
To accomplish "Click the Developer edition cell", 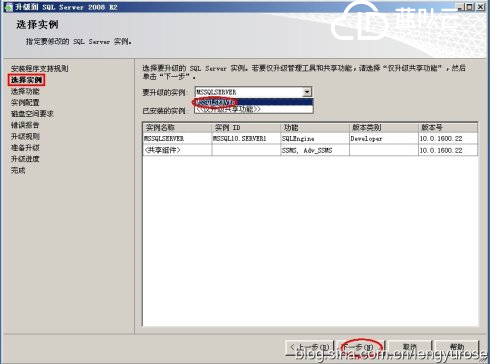I will [x=384, y=138].
